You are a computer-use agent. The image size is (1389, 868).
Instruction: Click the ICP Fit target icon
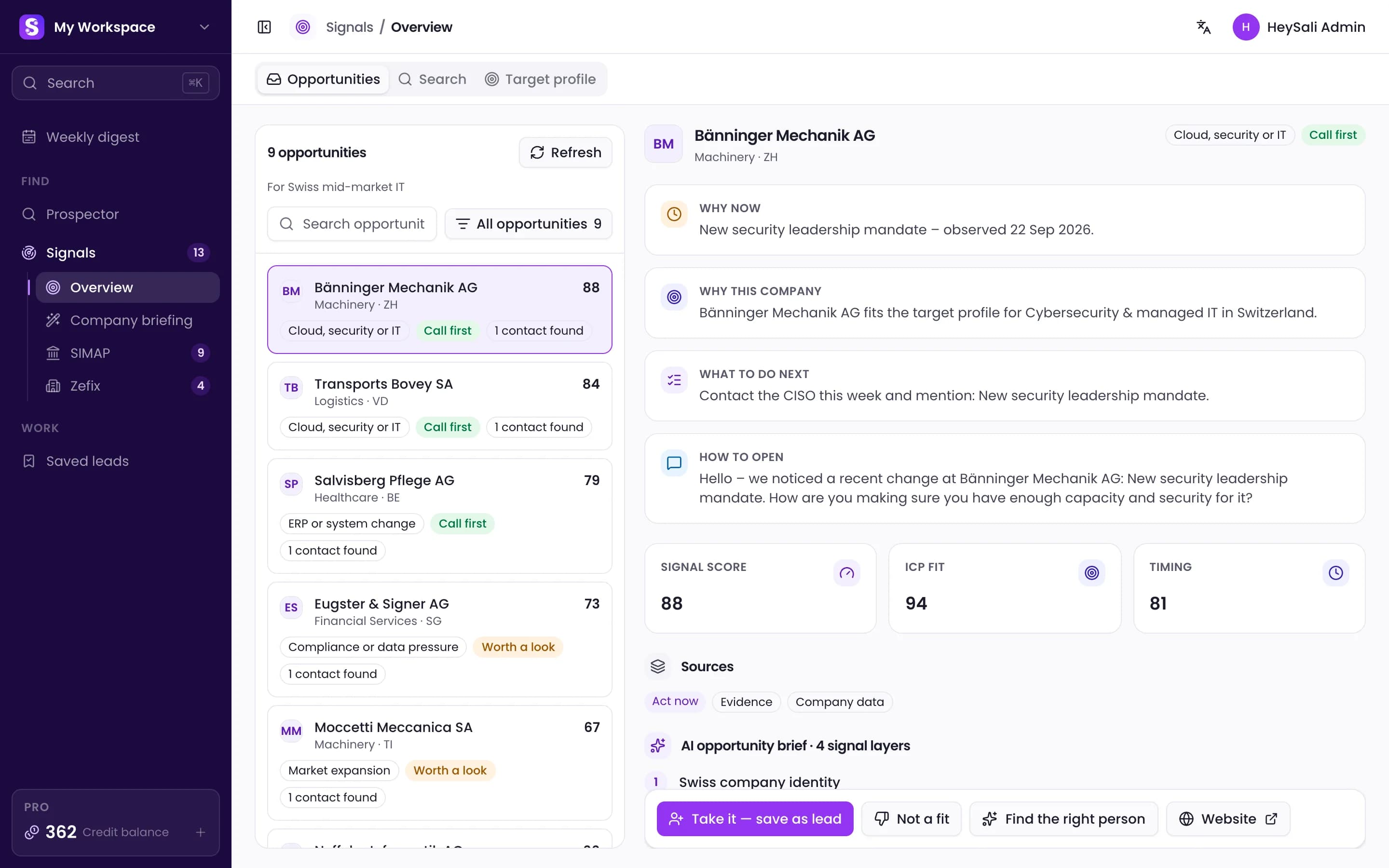(x=1091, y=573)
